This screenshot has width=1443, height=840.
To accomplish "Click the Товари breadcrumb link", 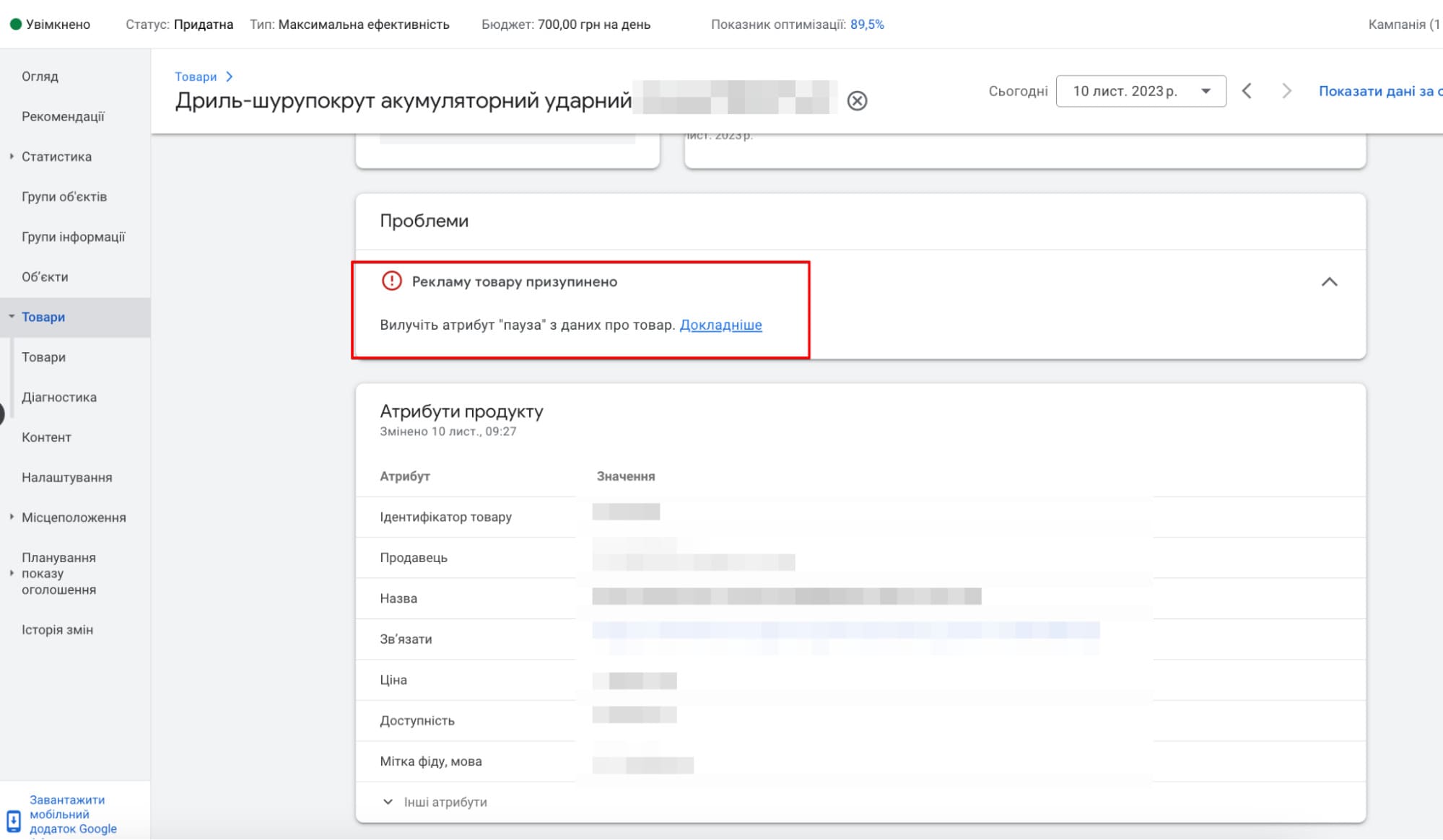I will (196, 76).
